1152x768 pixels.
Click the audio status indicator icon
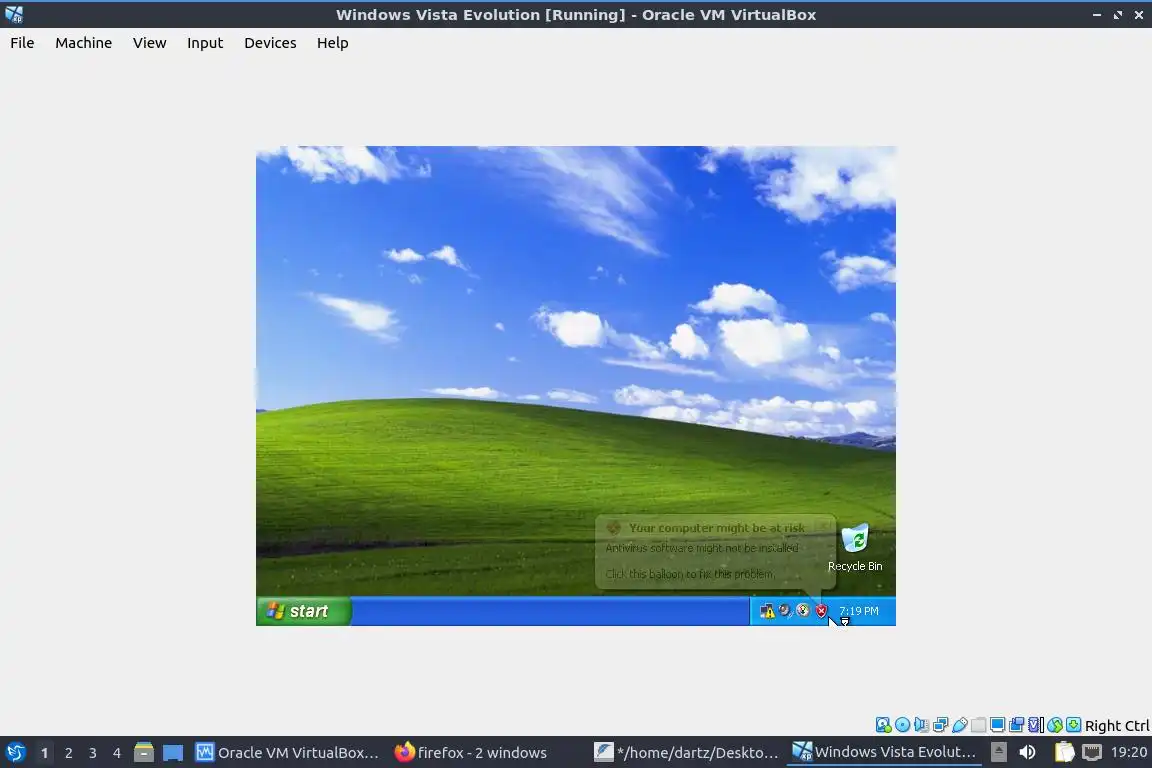[921, 725]
